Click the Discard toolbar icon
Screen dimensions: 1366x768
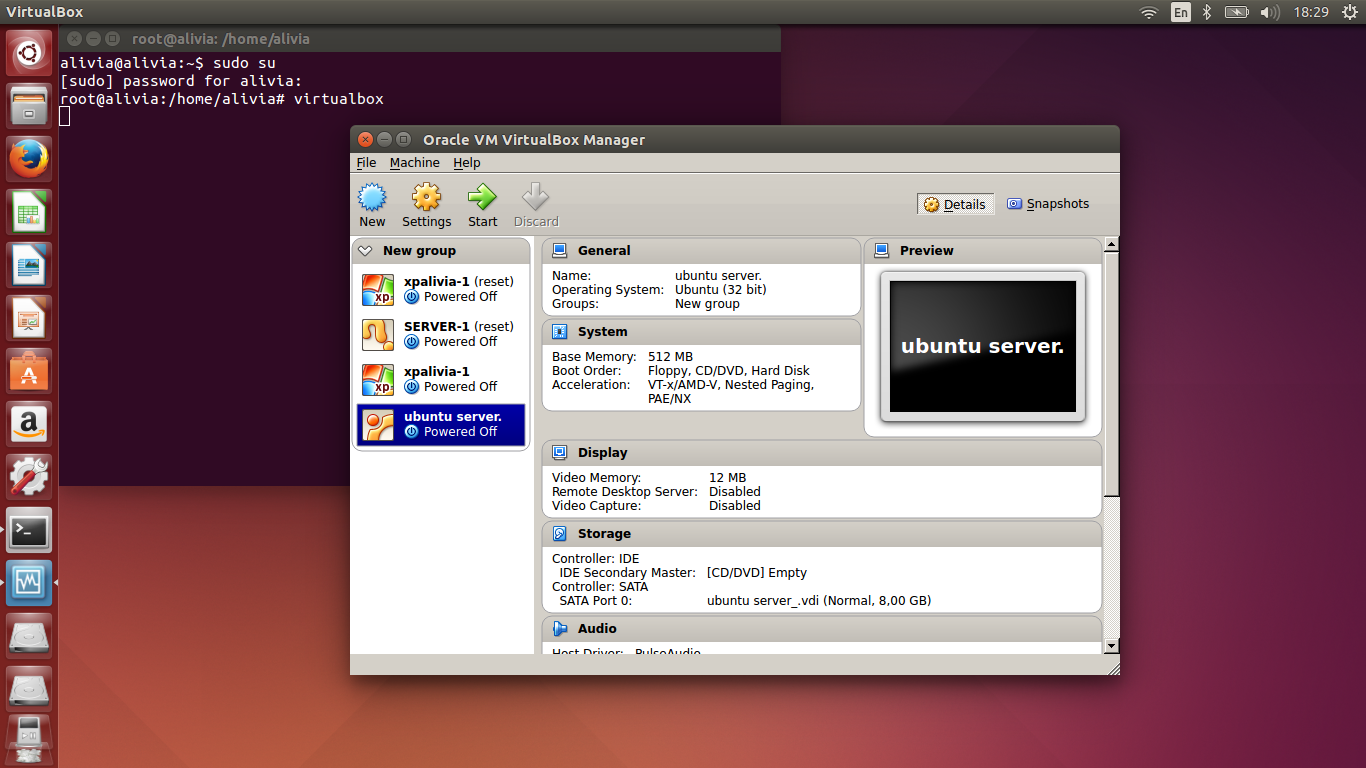[536, 197]
